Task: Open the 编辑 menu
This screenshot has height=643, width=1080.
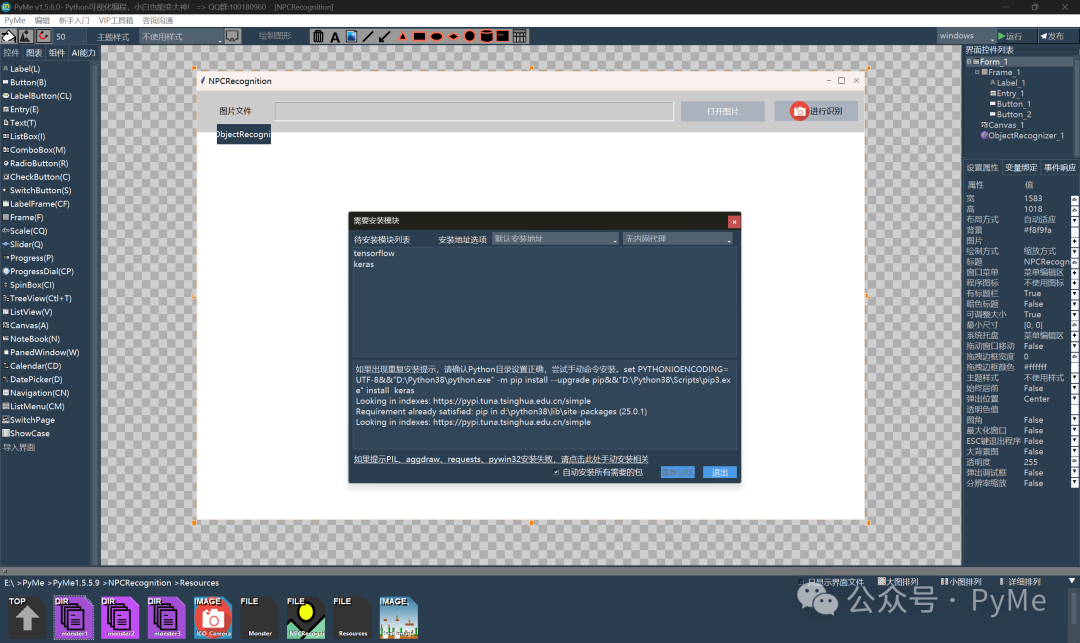Action: click(x=42, y=21)
